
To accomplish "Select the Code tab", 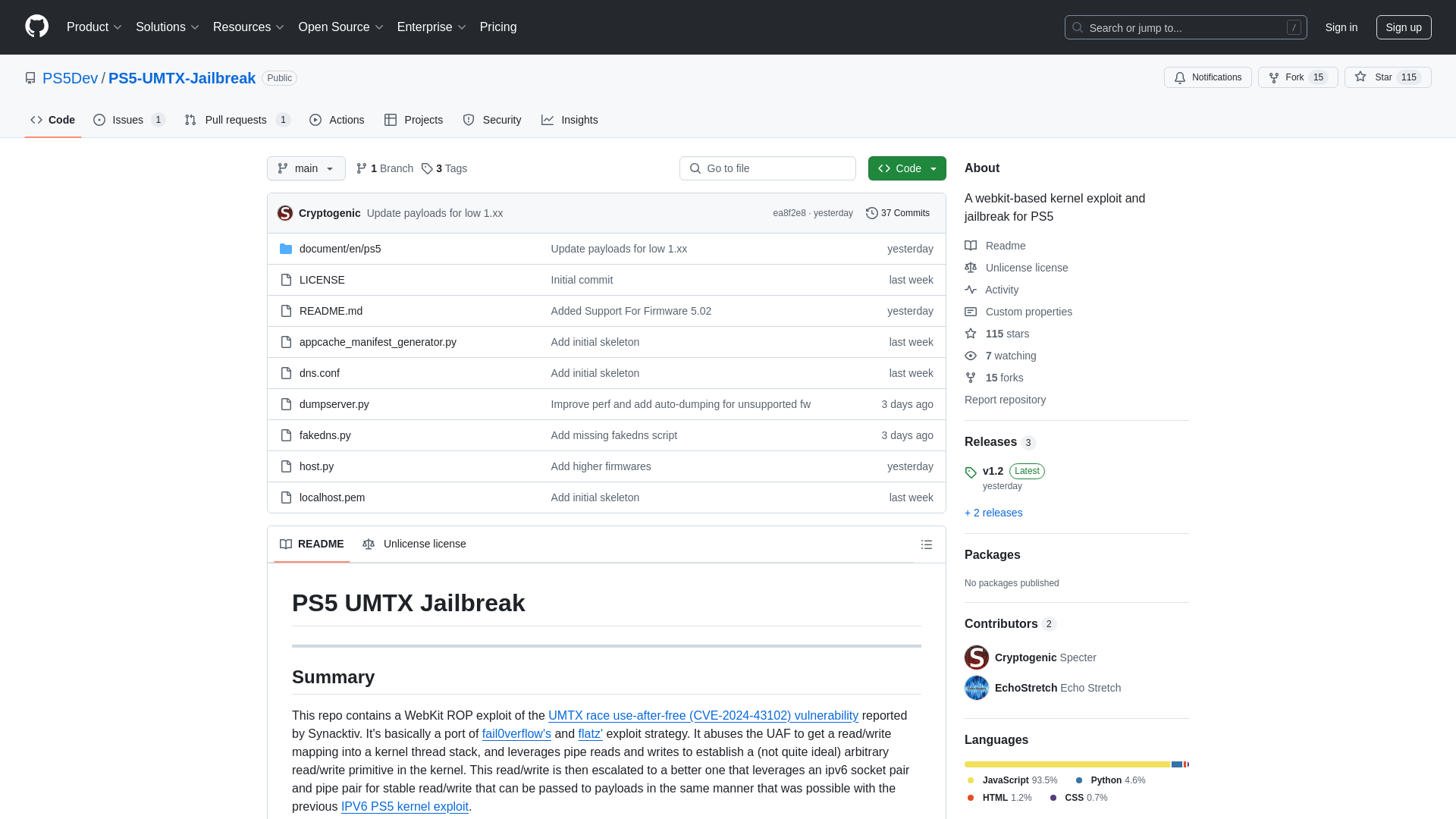I will pos(53,120).
